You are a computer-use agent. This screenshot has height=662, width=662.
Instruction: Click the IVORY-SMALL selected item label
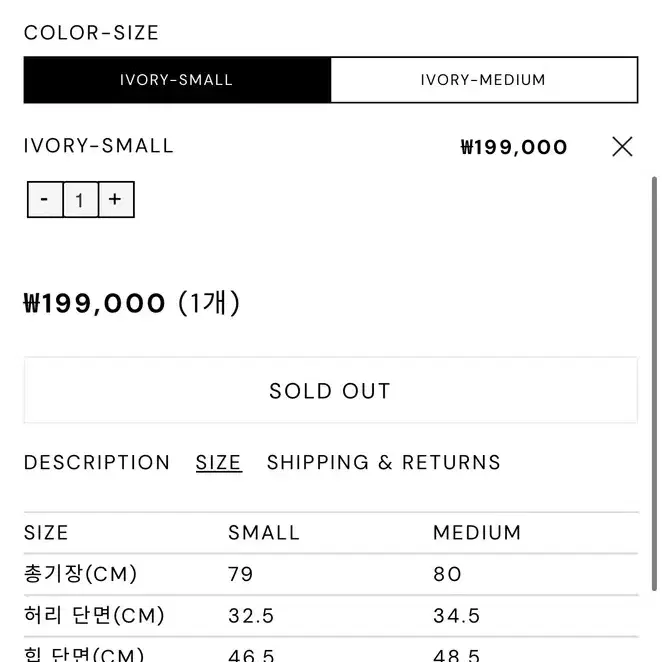click(x=99, y=146)
